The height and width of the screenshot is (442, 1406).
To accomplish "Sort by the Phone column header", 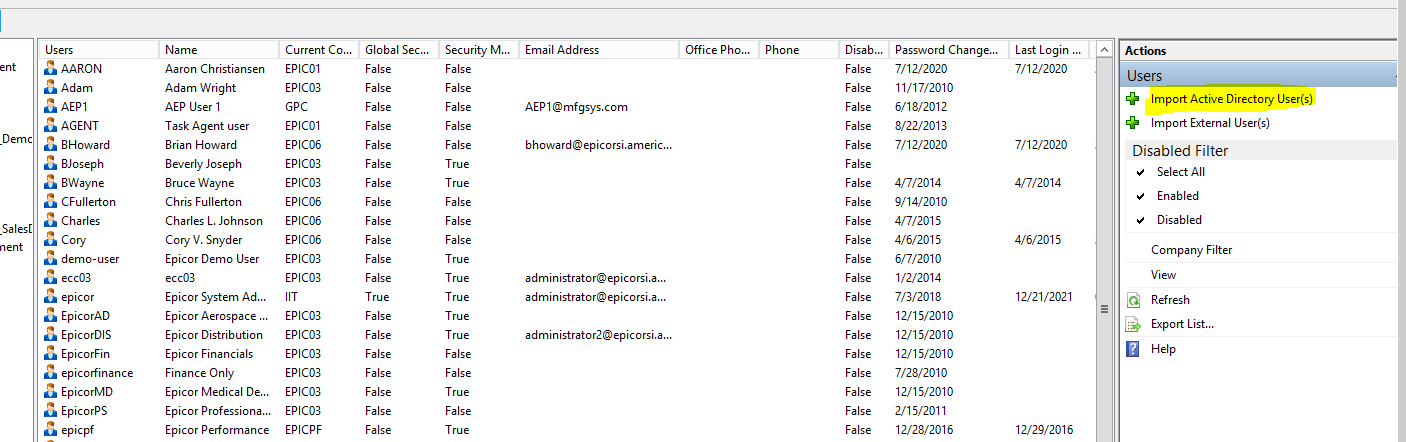I will click(x=799, y=50).
